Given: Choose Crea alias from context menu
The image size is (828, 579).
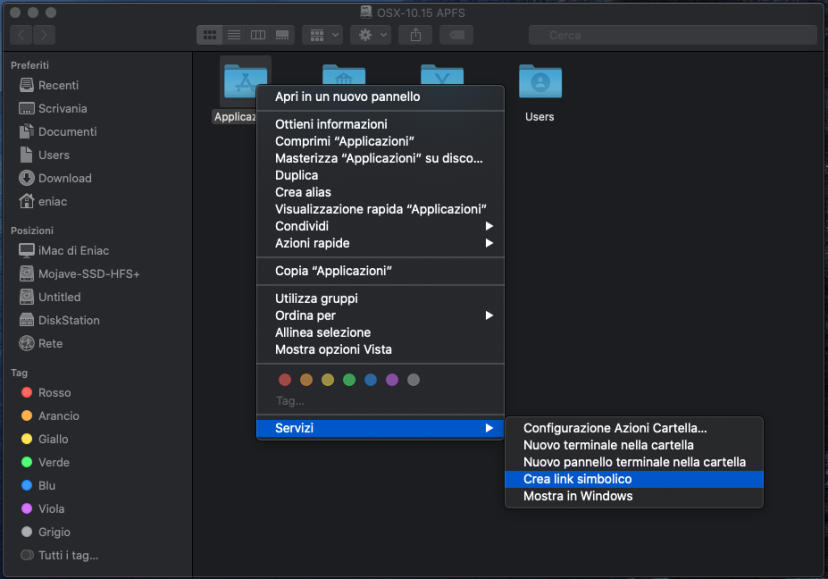Looking at the screenshot, I should [x=380, y=192].
